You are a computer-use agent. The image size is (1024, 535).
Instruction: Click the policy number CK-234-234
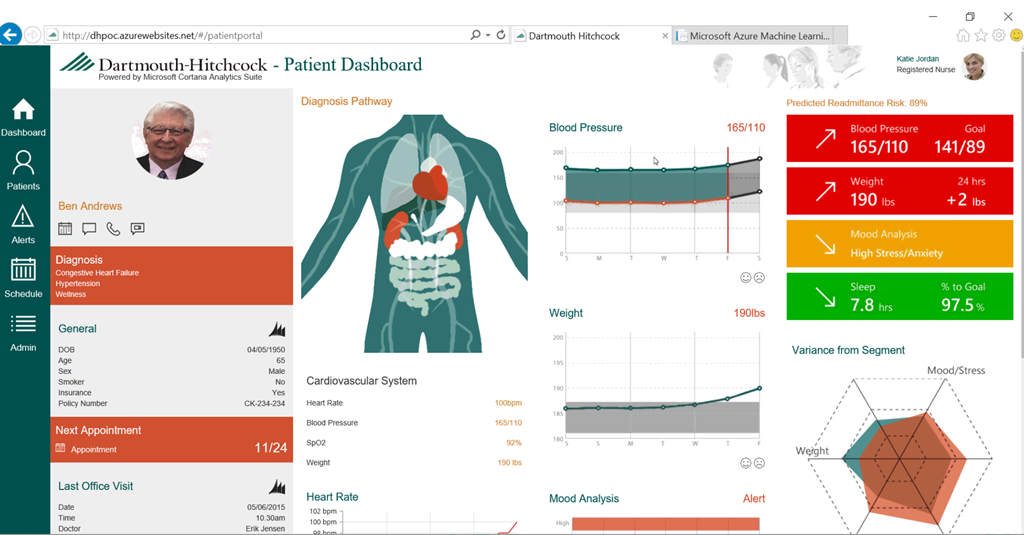coord(264,404)
